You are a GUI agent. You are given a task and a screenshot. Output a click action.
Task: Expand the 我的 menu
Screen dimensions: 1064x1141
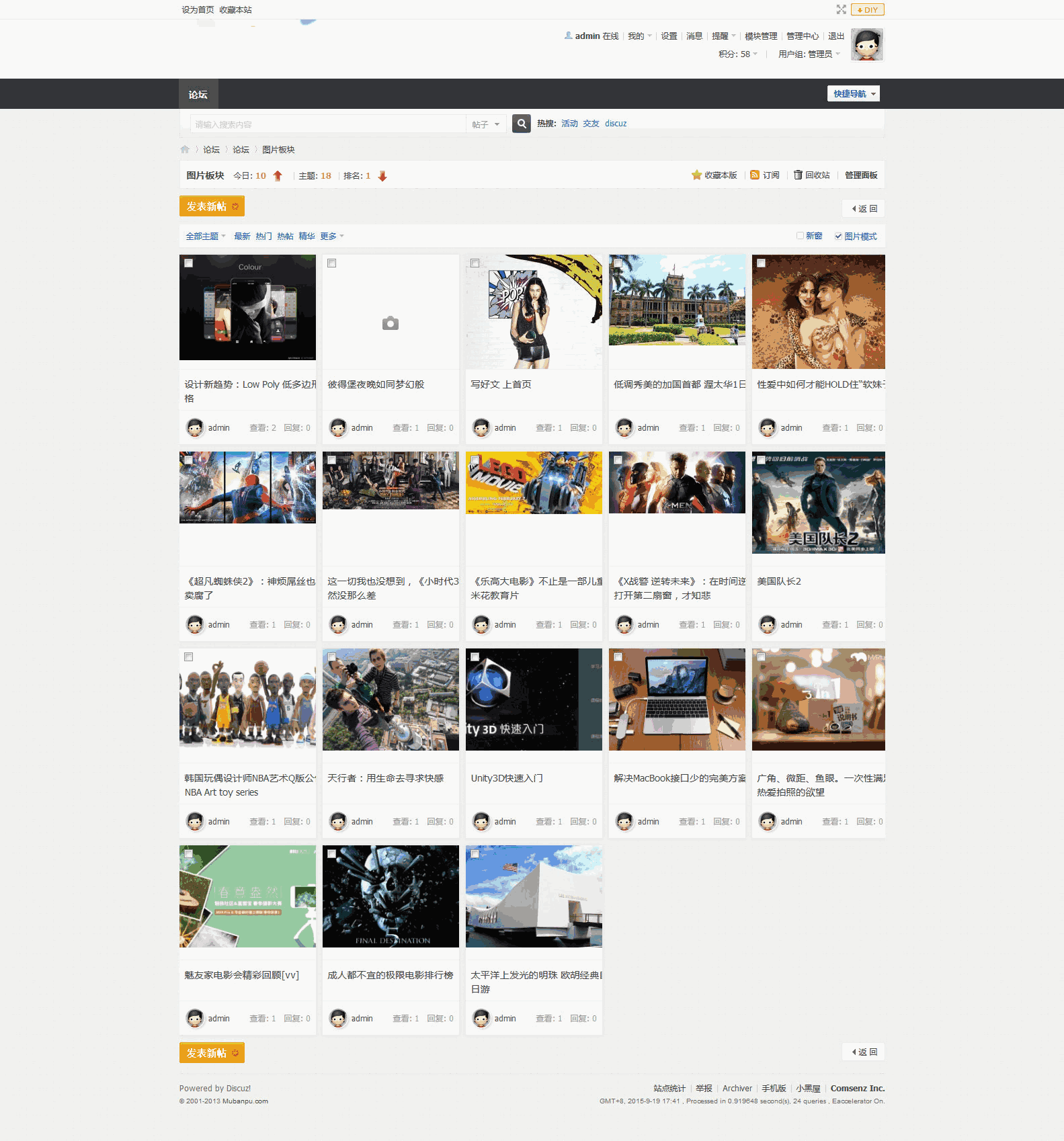[639, 36]
